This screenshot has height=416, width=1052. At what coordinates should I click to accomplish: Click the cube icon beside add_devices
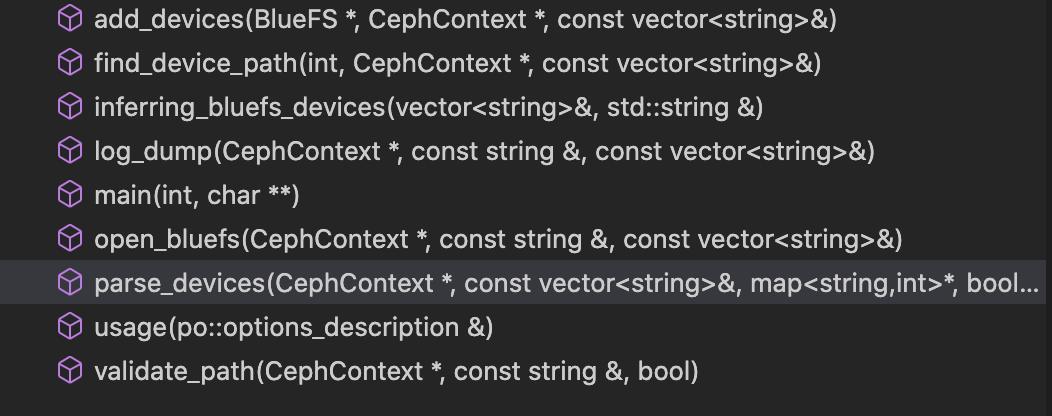point(69,19)
